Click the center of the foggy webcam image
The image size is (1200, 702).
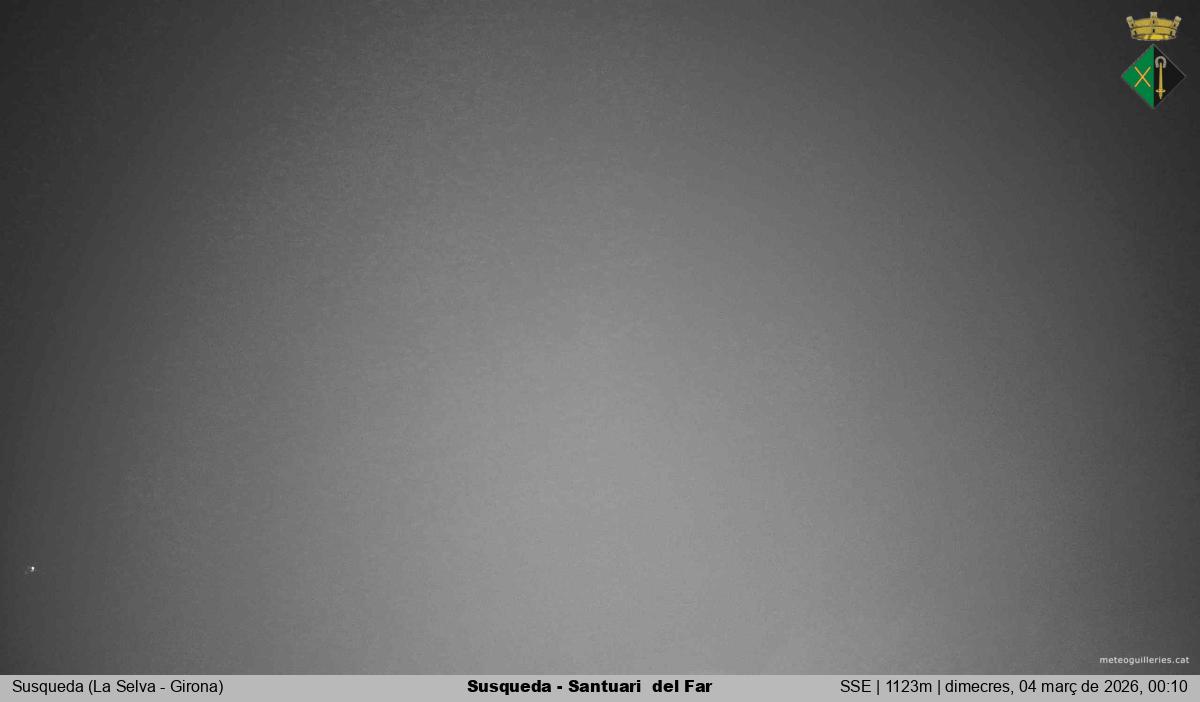(x=600, y=337)
